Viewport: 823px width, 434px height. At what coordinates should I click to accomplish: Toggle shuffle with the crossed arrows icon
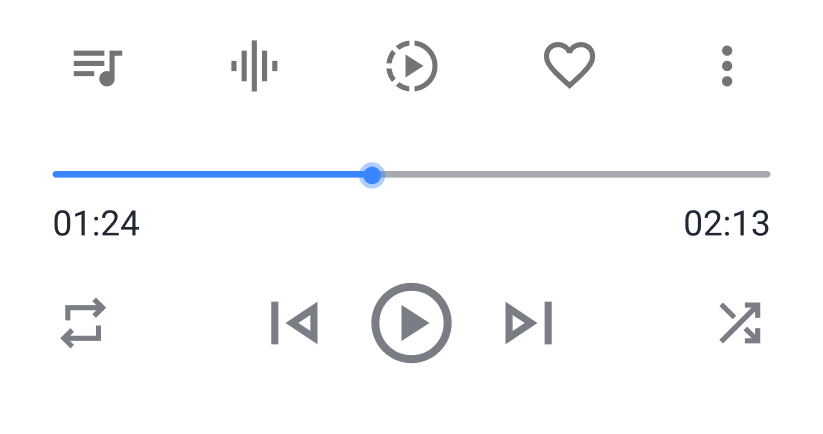point(740,323)
